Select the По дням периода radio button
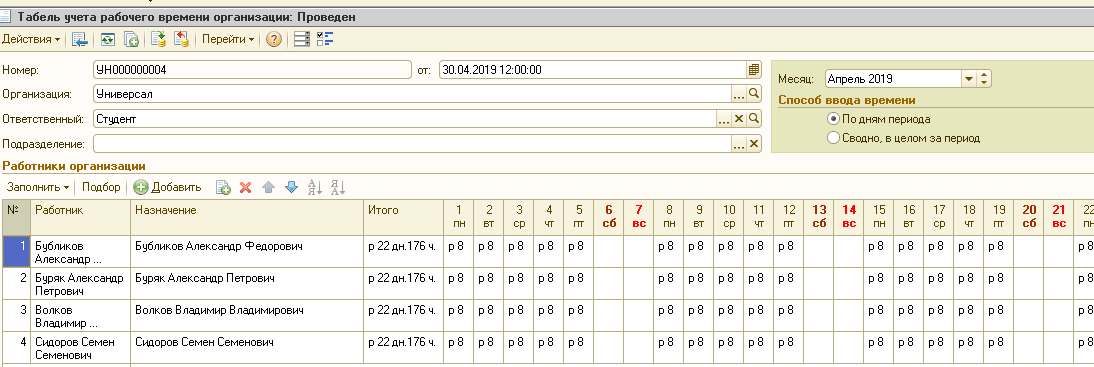 tap(832, 119)
